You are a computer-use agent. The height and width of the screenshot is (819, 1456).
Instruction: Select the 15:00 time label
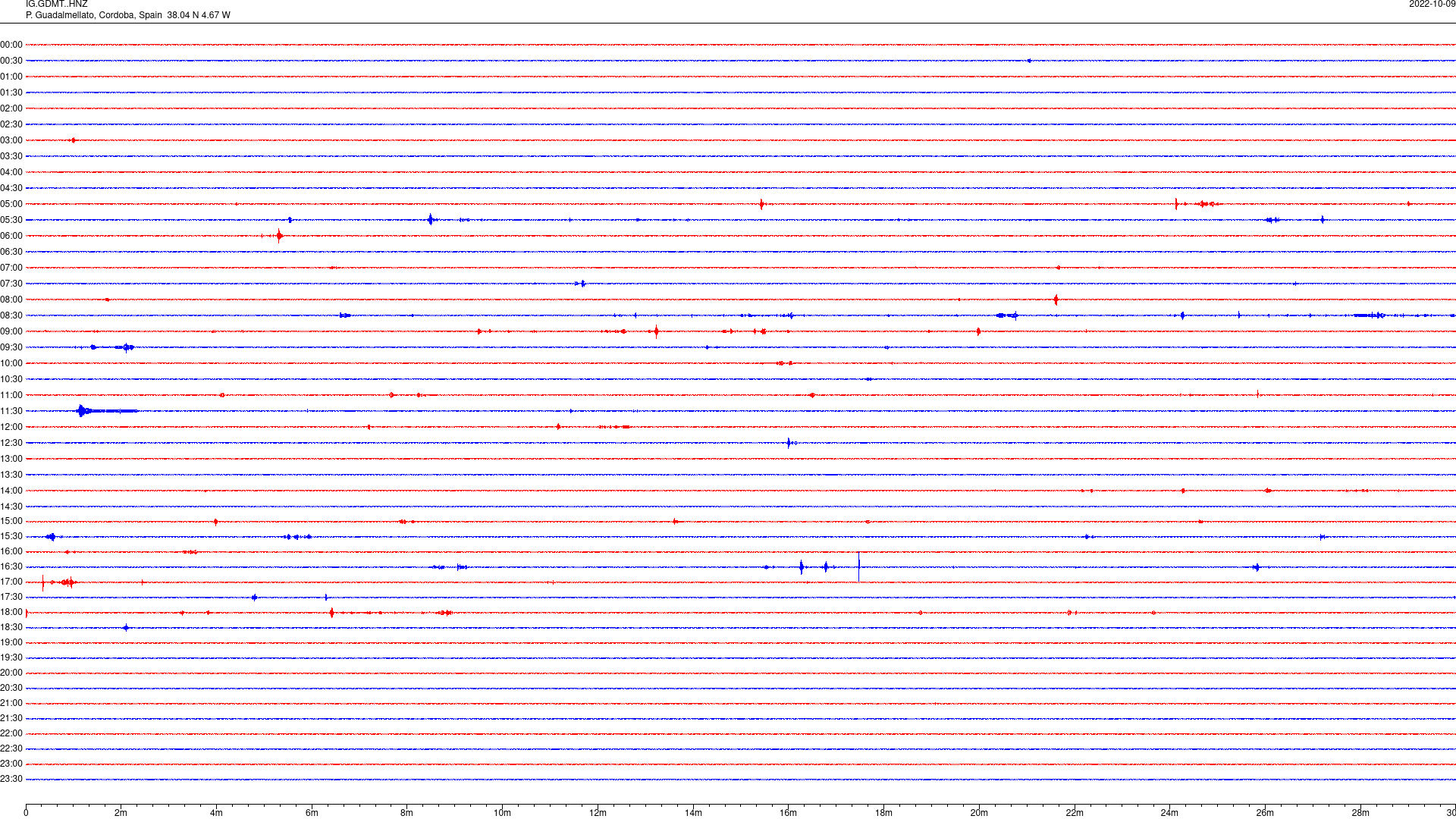point(11,521)
